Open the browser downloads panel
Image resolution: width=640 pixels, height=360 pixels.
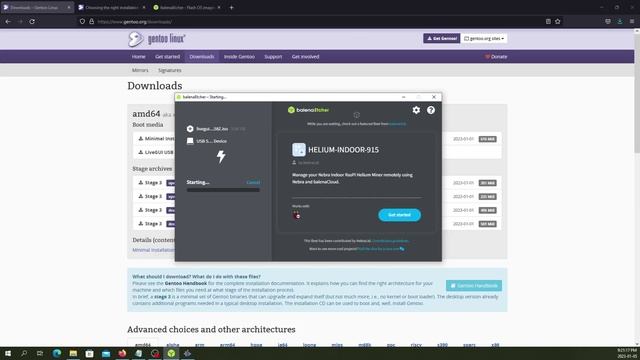pyautogui.click(x=620, y=22)
